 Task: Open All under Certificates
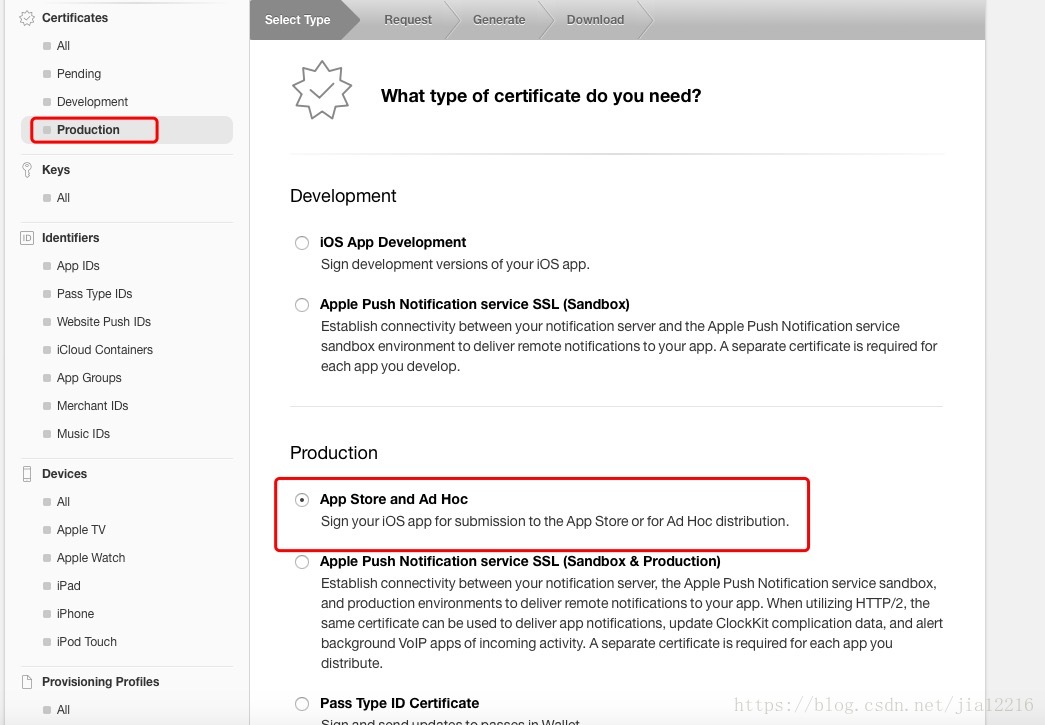(x=63, y=46)
